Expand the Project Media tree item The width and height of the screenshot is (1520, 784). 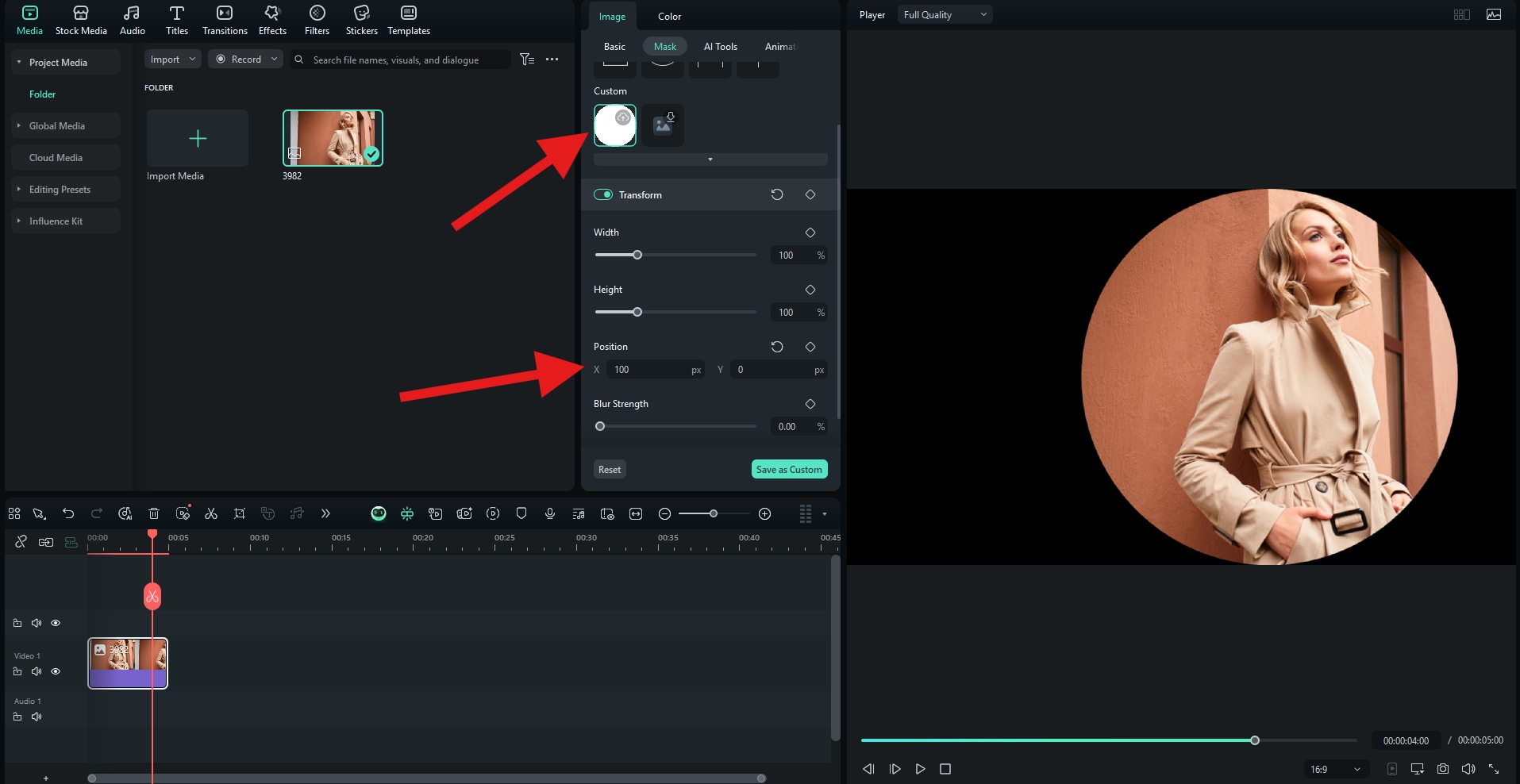click(x=19, y=62)
